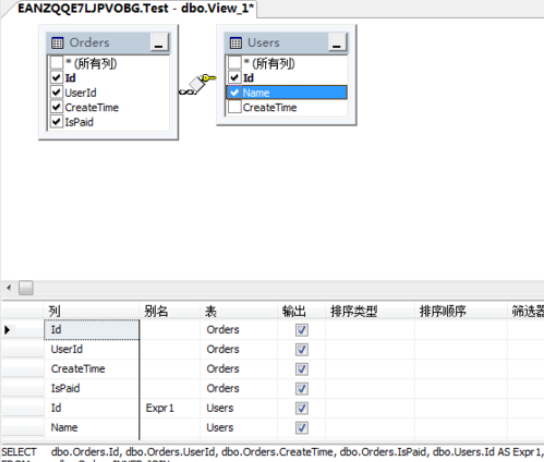Toggle output checkbox for IsPaid row

pos(302,389)
